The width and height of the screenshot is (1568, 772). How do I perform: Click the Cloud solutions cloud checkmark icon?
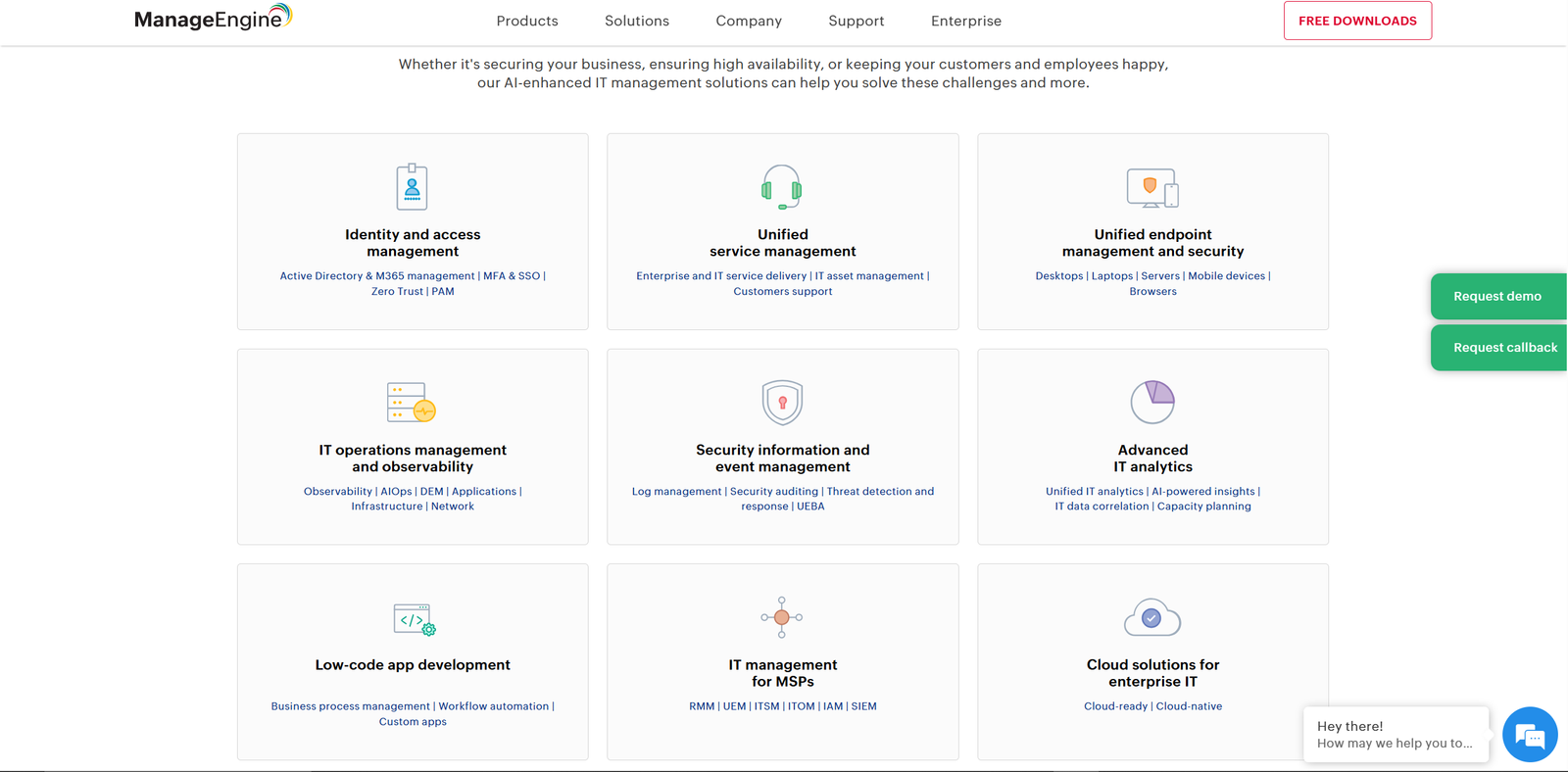pyautogui.click(x=1152, y=617)
